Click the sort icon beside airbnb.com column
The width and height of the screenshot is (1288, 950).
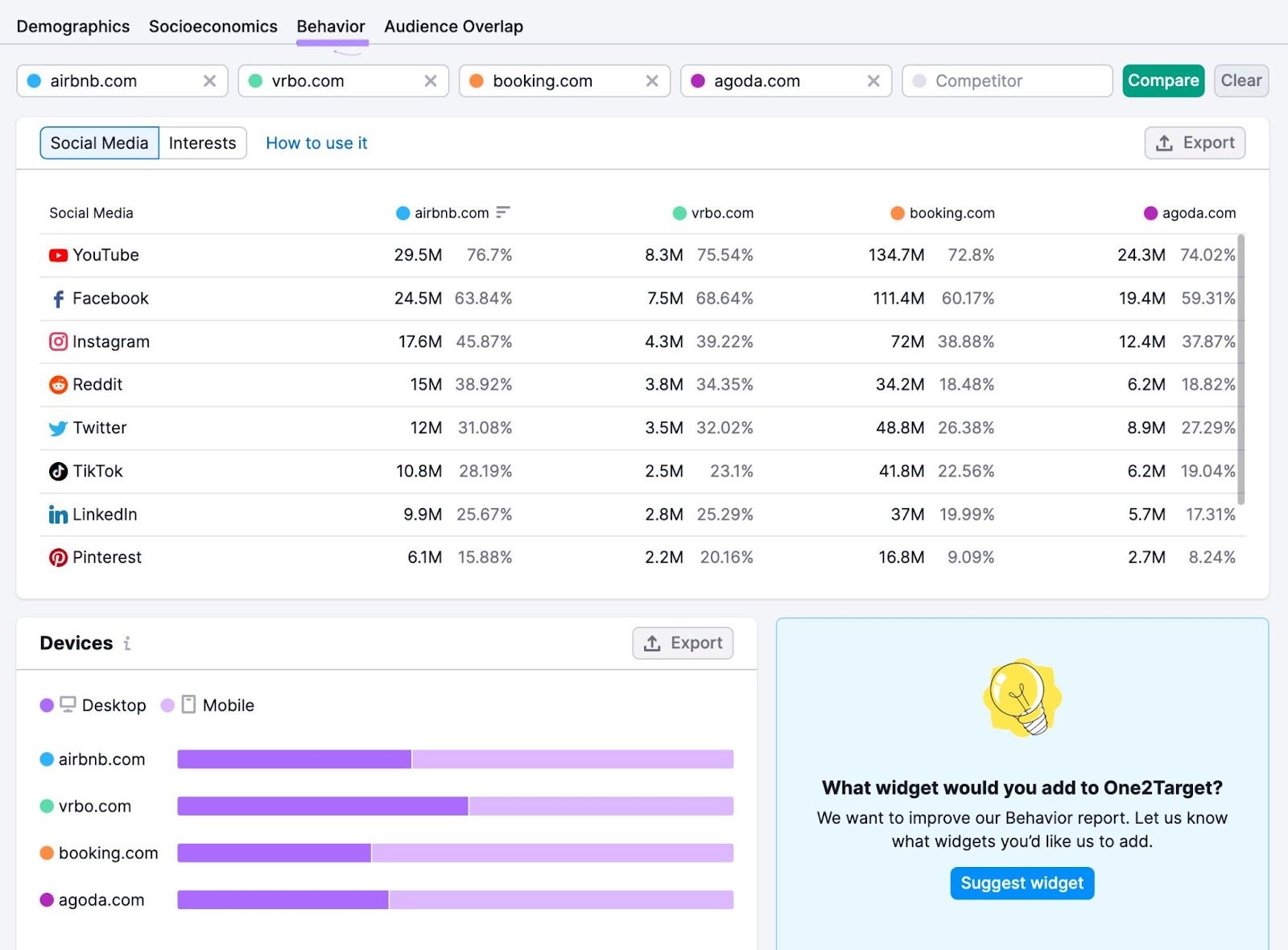[502, 213]
